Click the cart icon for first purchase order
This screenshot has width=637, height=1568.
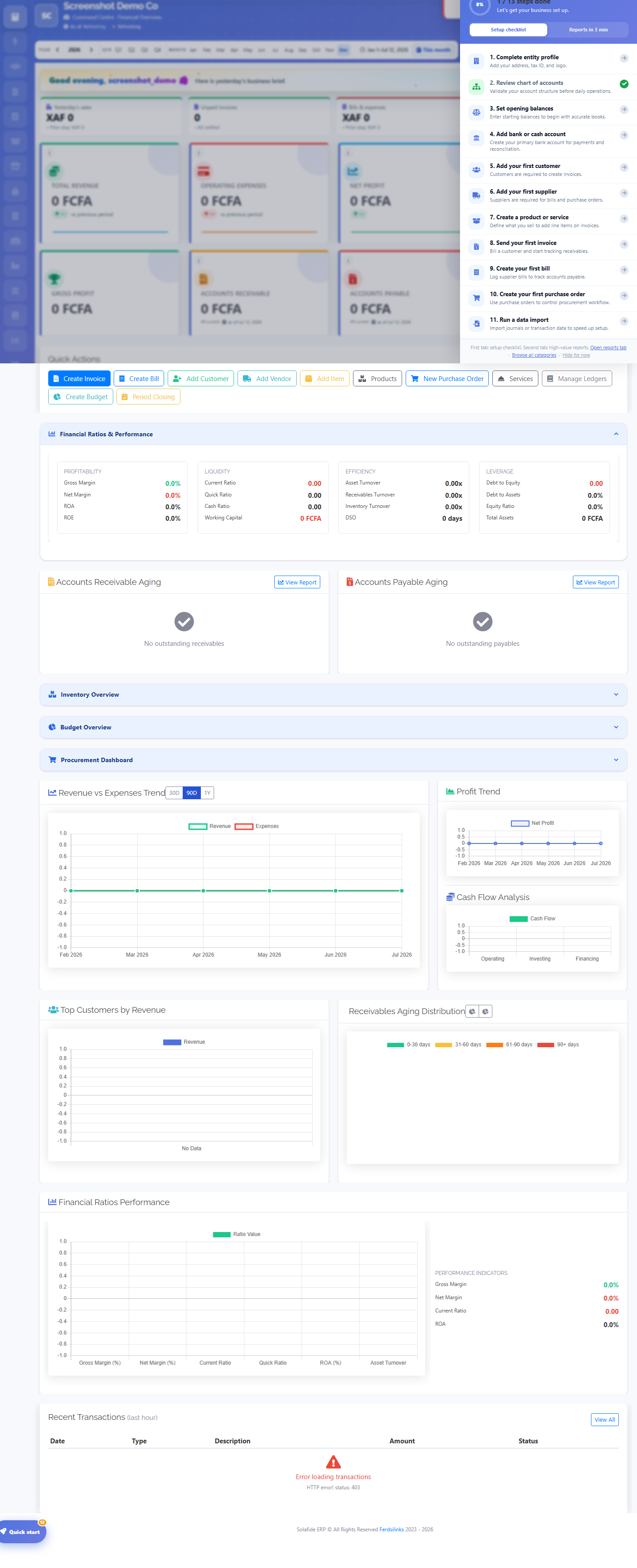click(x=476, y=298)
